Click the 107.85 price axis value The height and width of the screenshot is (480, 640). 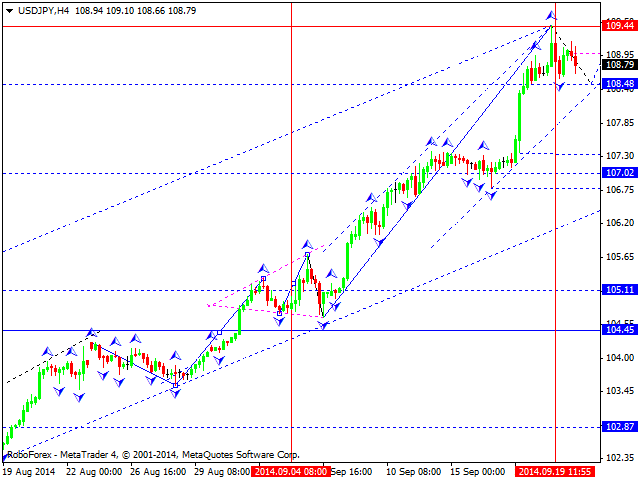pos(620,122)
